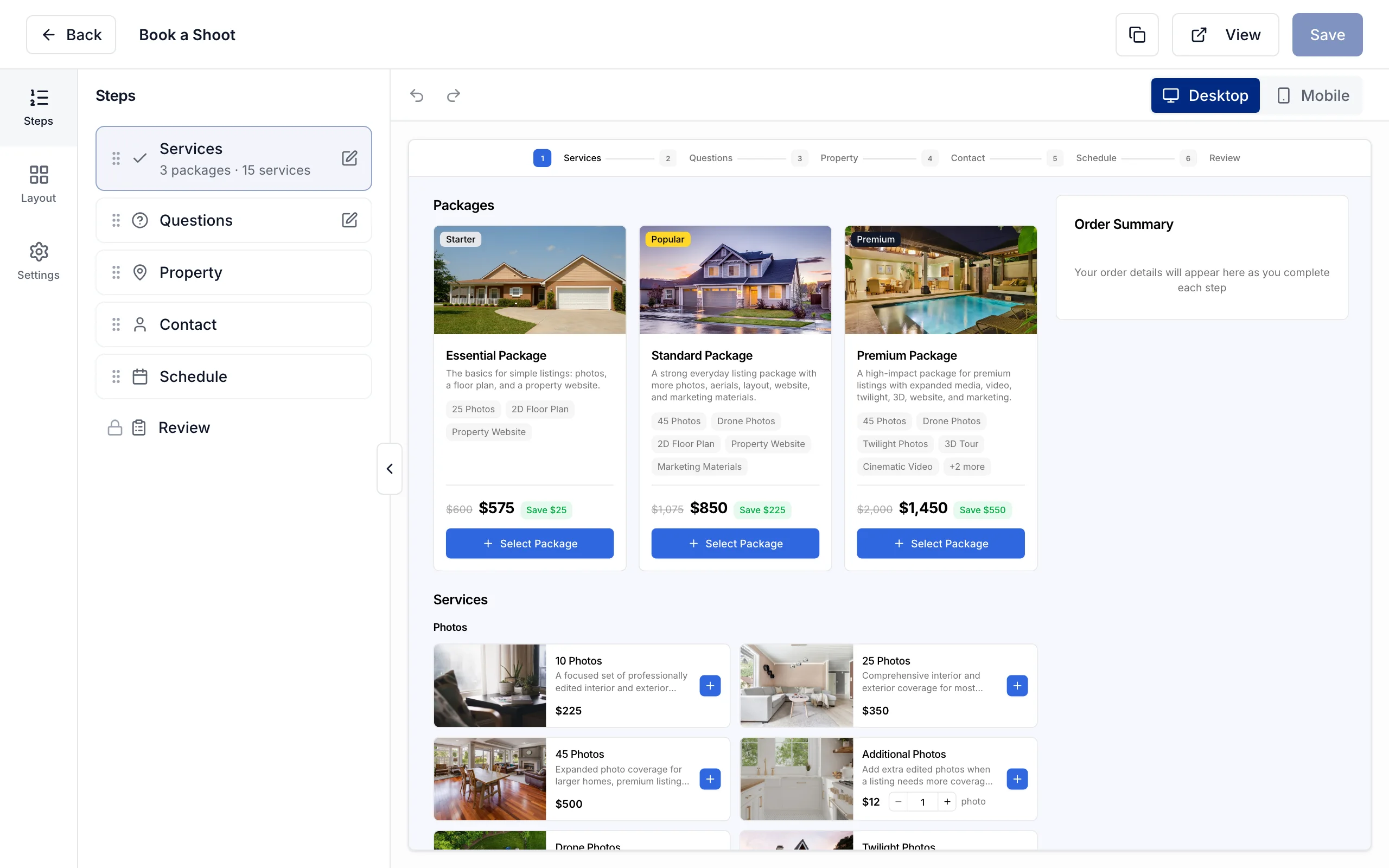Grab the drag handle on Schedule step
This screenshot has width=1389, height=868.
point(116,376)
